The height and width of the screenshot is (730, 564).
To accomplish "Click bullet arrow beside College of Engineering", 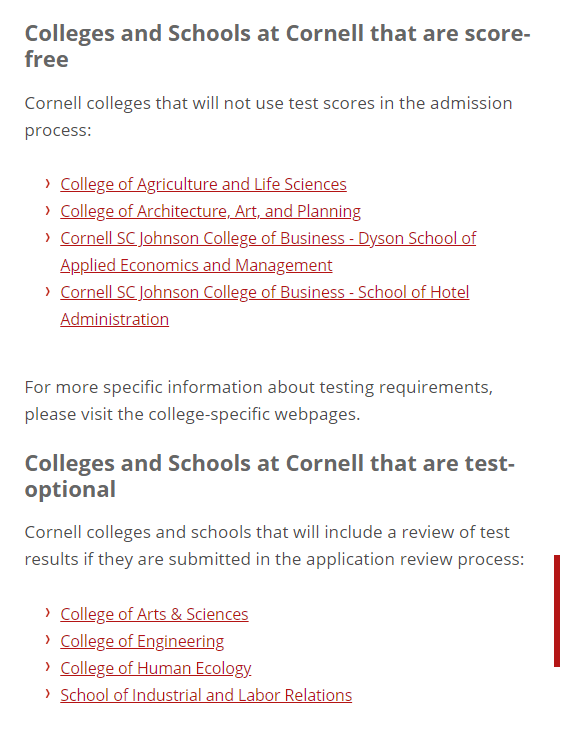I will tap(48, 641).
